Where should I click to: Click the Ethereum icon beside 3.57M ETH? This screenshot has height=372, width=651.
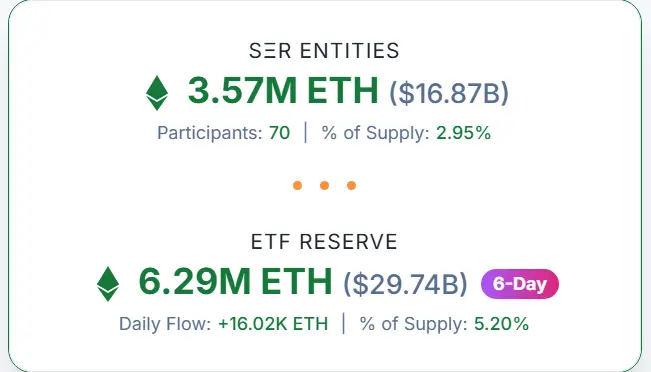pos(157,93)
